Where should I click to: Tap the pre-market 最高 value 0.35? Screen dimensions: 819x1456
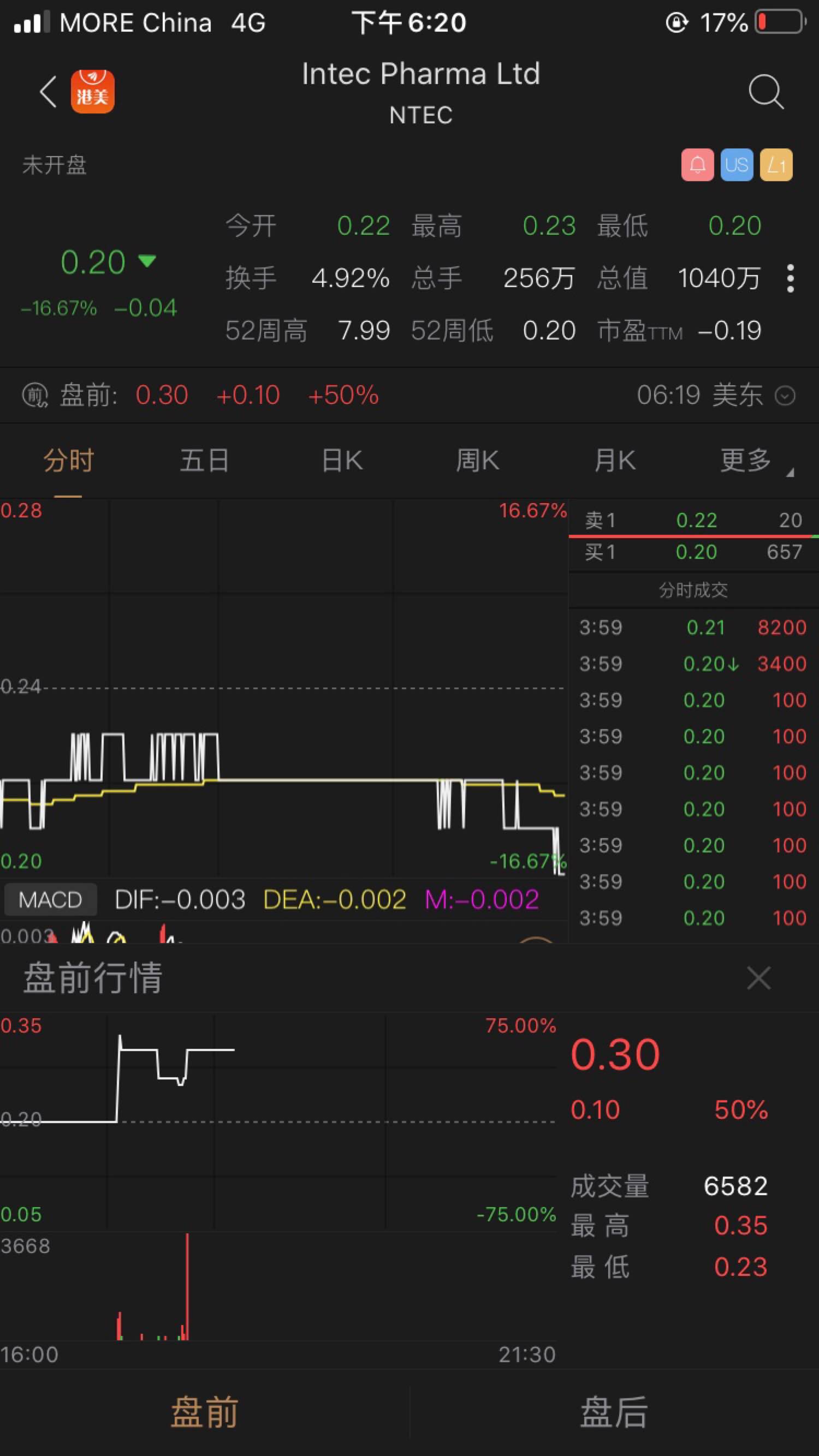740,1226
